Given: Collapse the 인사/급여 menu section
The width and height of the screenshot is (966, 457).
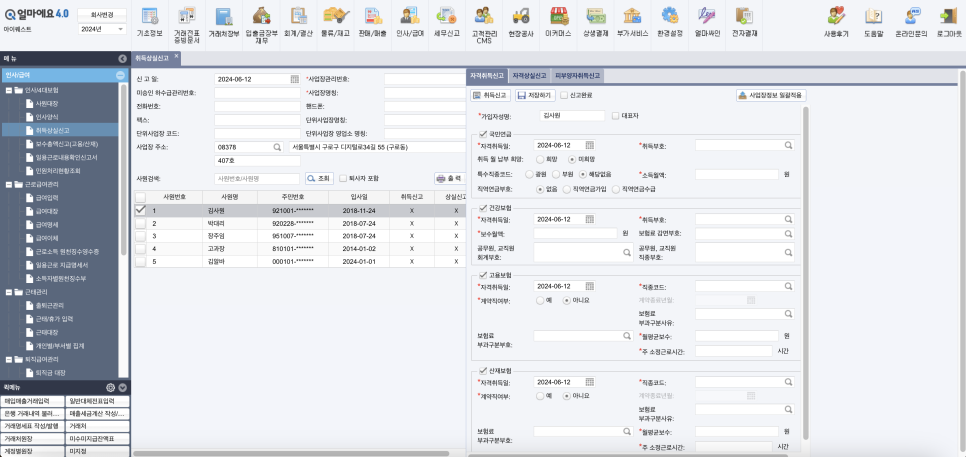Looking at the screenshot, I should tap(120, 75).
